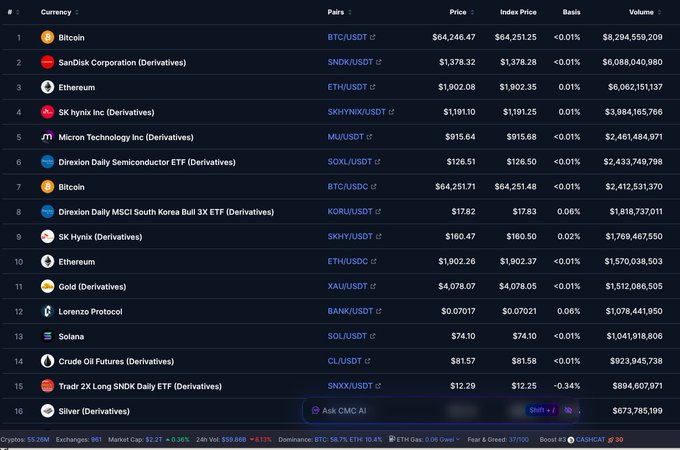Click the Basis column header
The height and width of the screenshot is (450, 680).
pos(571,12)
